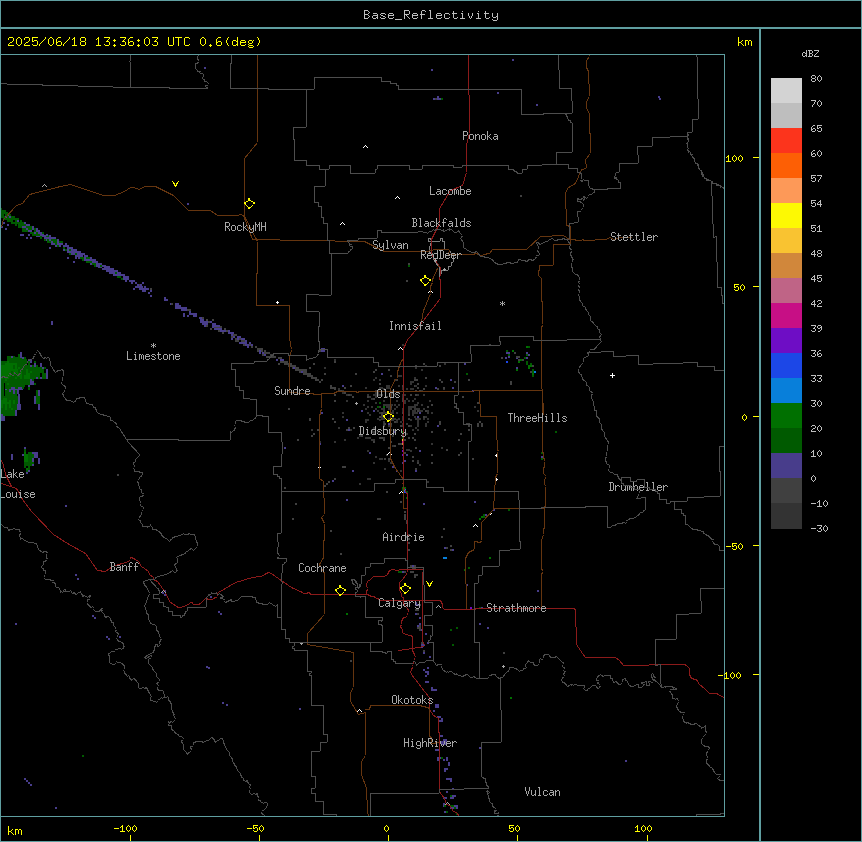Click the green 30 dBZ legend color

(786, 416)
